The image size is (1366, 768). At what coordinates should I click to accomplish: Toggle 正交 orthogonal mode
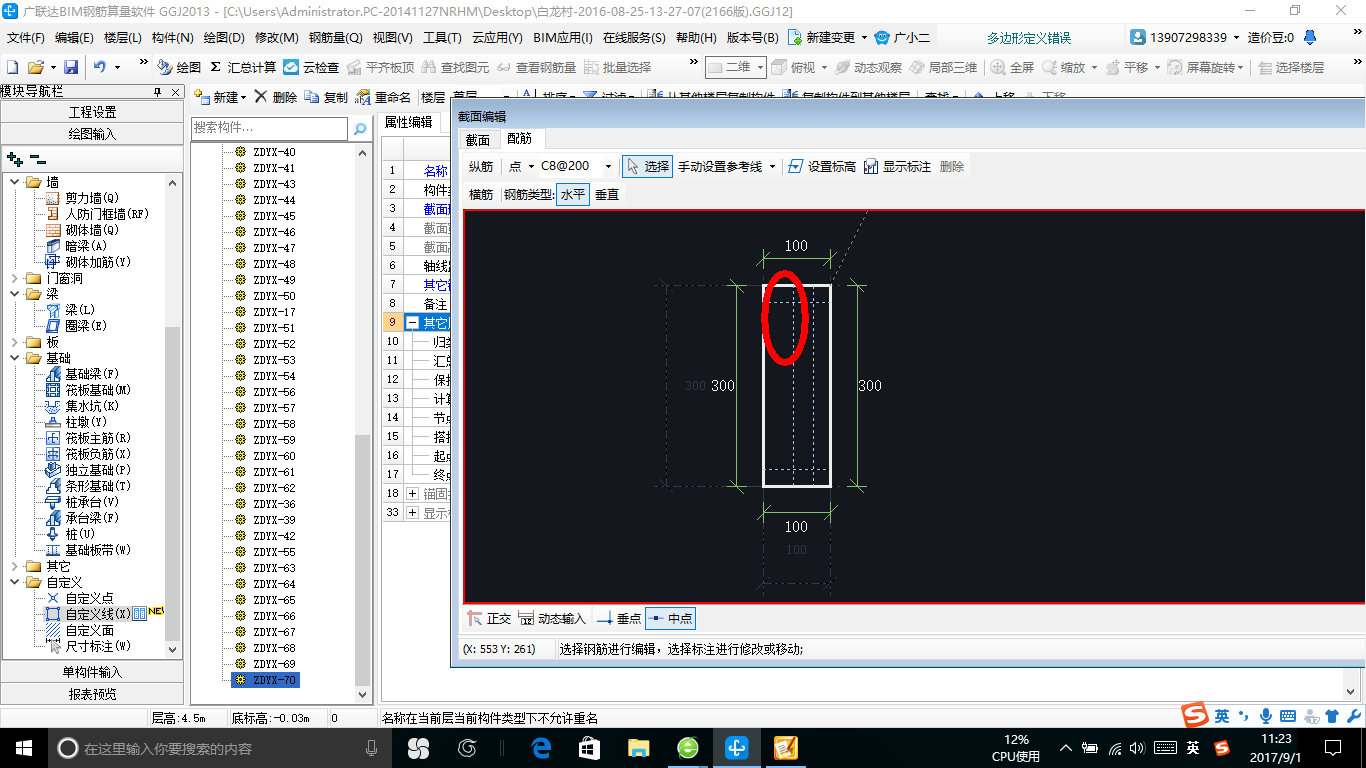(490, 619)
